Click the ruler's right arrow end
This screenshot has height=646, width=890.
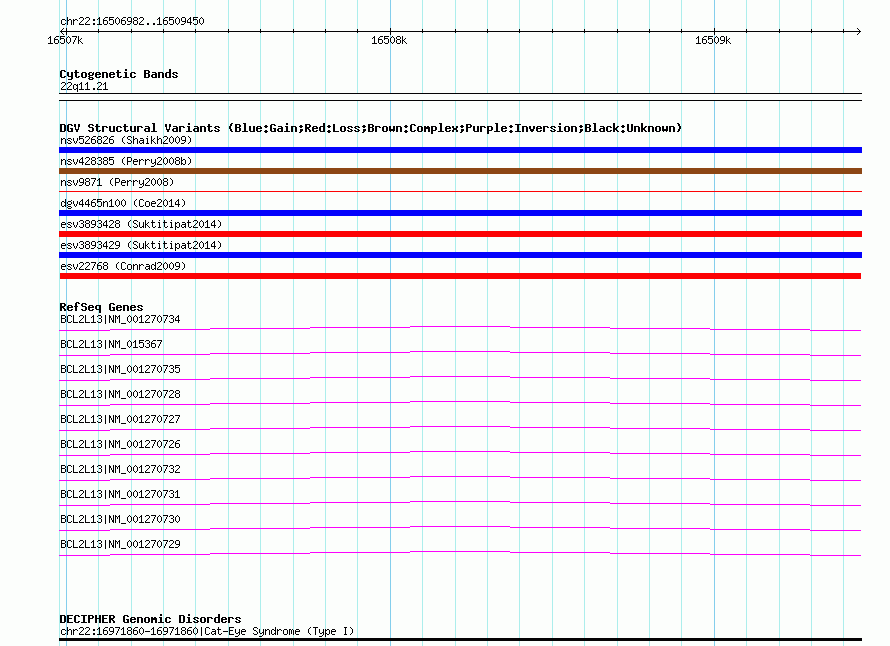(x=858, y=31)
